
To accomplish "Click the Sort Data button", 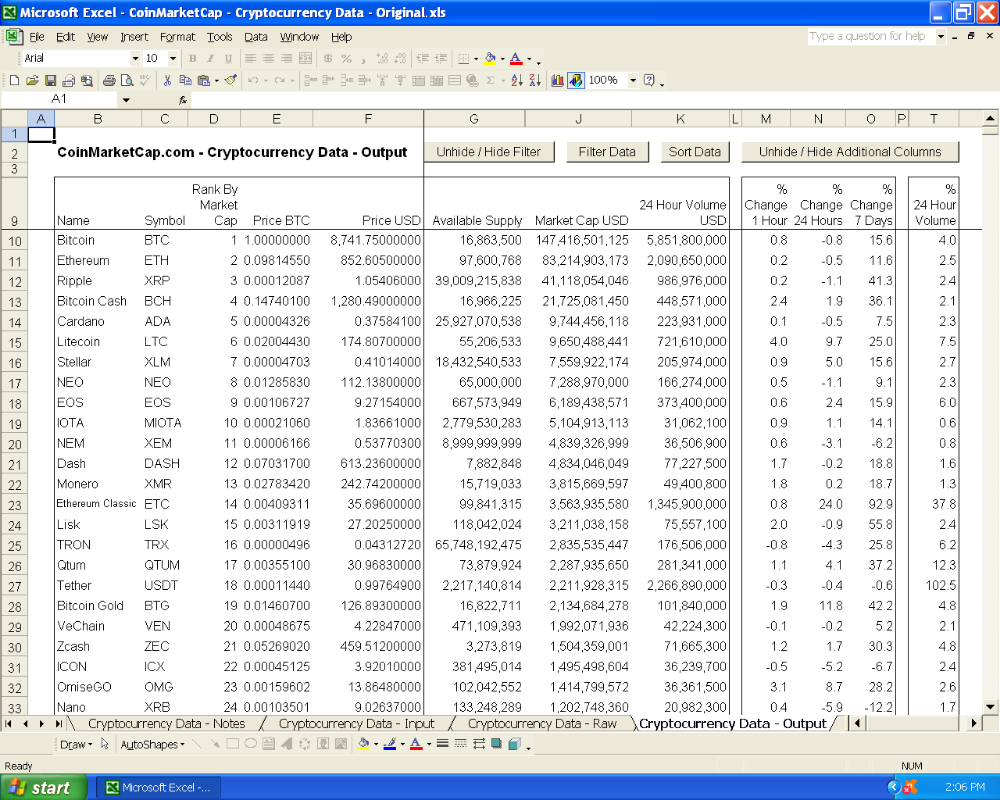I will (695, 152).
